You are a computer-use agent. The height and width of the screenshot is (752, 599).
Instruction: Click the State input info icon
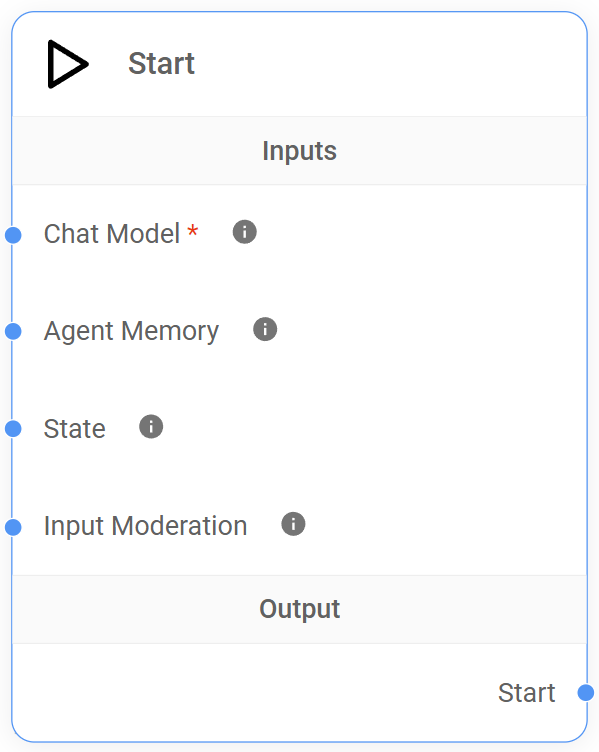point(151,427)
